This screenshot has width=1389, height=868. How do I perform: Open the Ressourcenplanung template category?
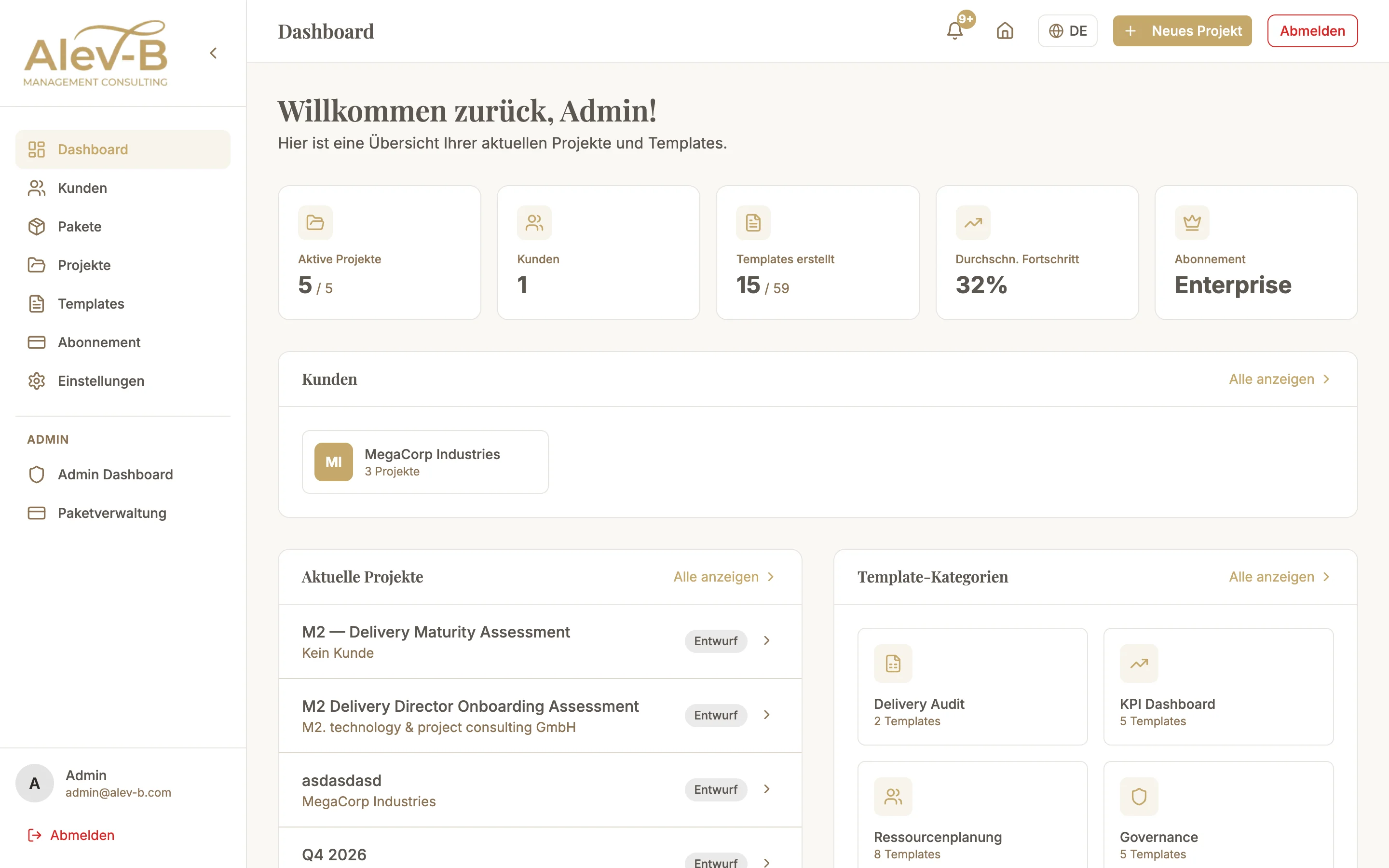click(972, 815)
